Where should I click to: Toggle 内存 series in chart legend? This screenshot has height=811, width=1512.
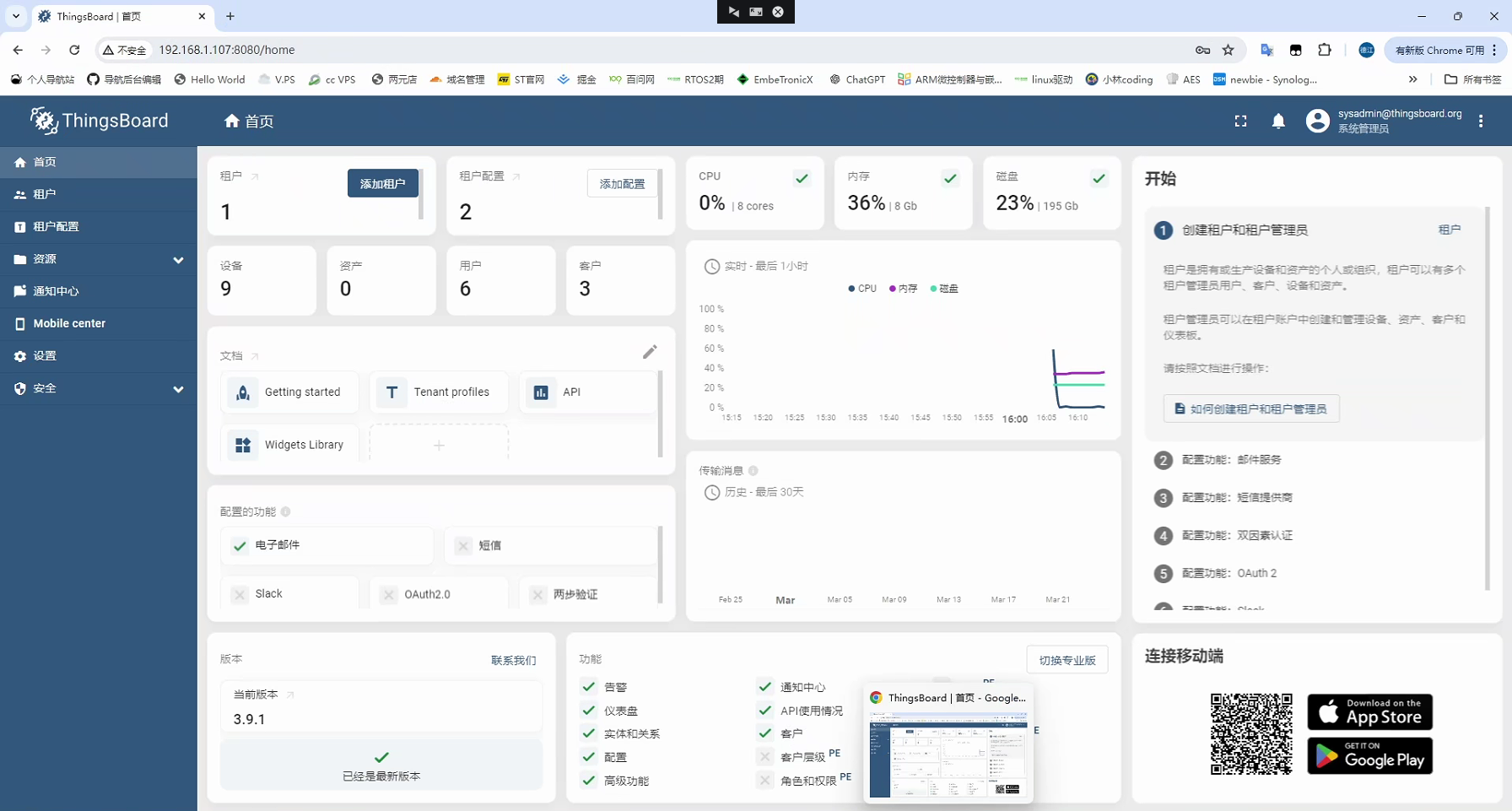(903, 289)
